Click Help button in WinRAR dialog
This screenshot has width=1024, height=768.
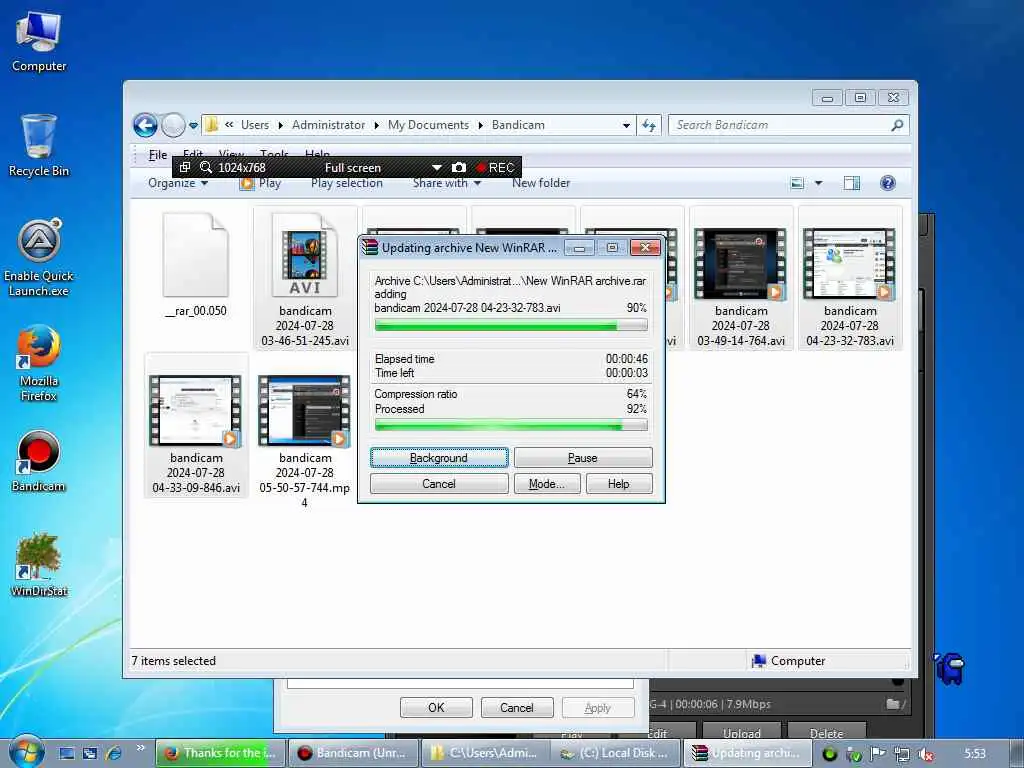pos(619,484)
